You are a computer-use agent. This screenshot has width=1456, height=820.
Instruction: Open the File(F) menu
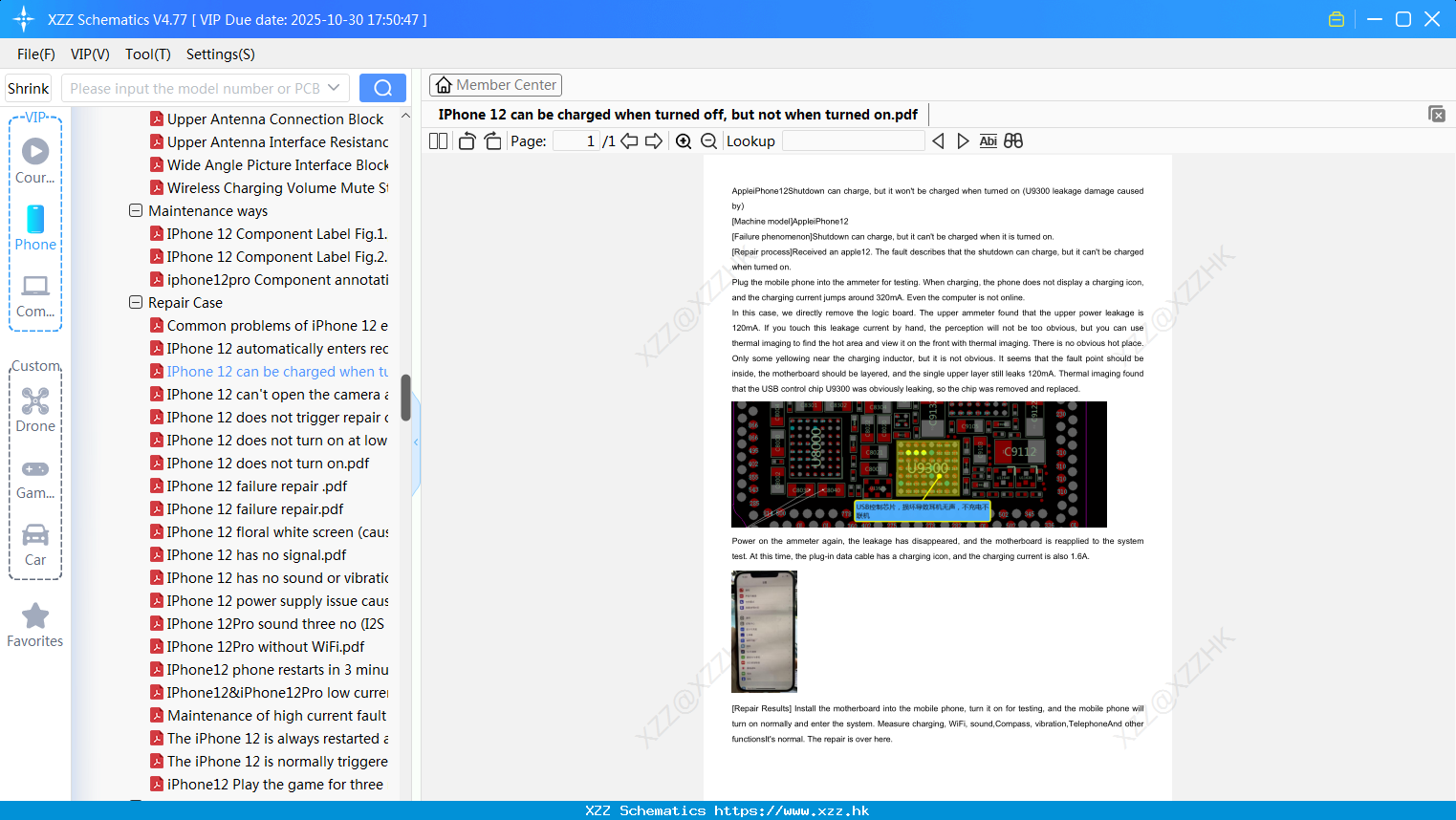(36, 54)
